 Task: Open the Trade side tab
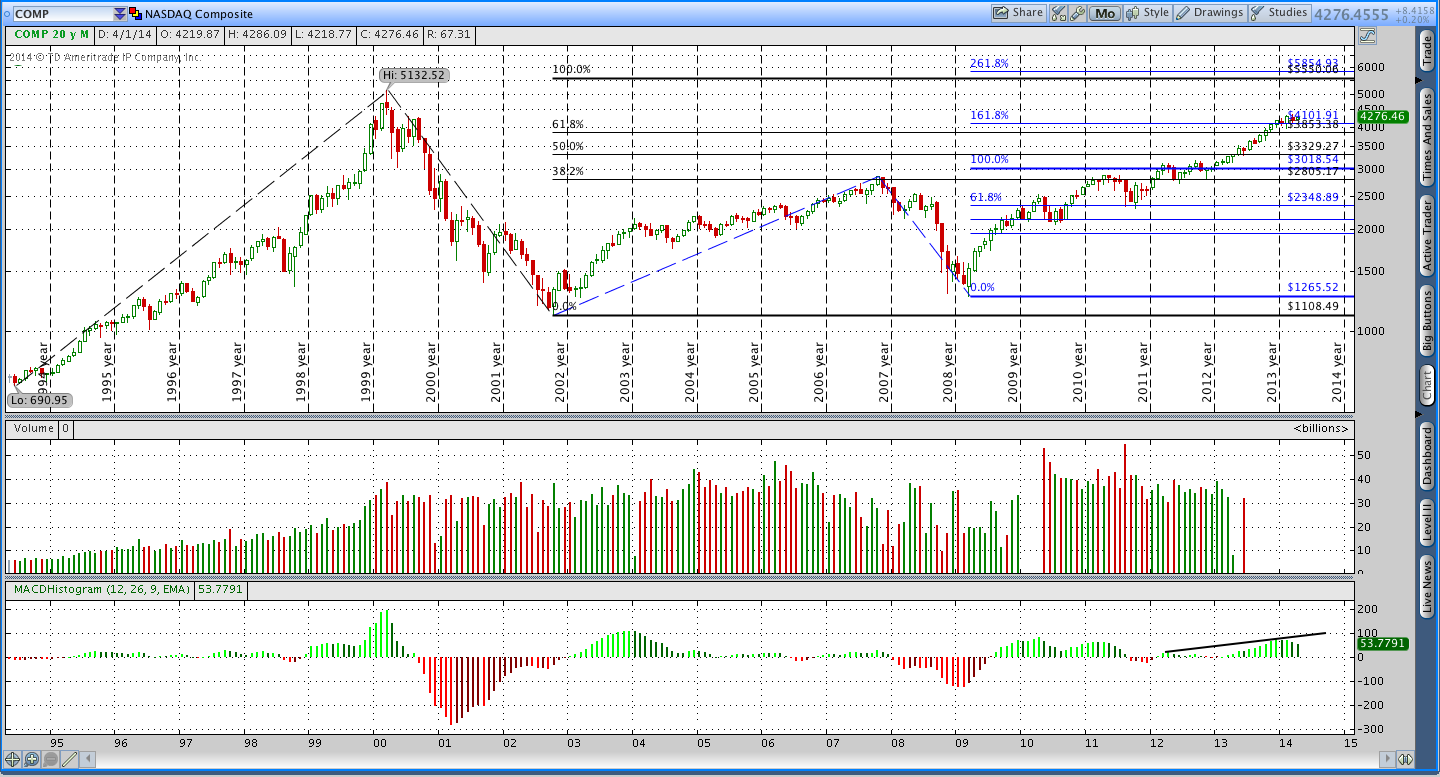point(1427,50)
